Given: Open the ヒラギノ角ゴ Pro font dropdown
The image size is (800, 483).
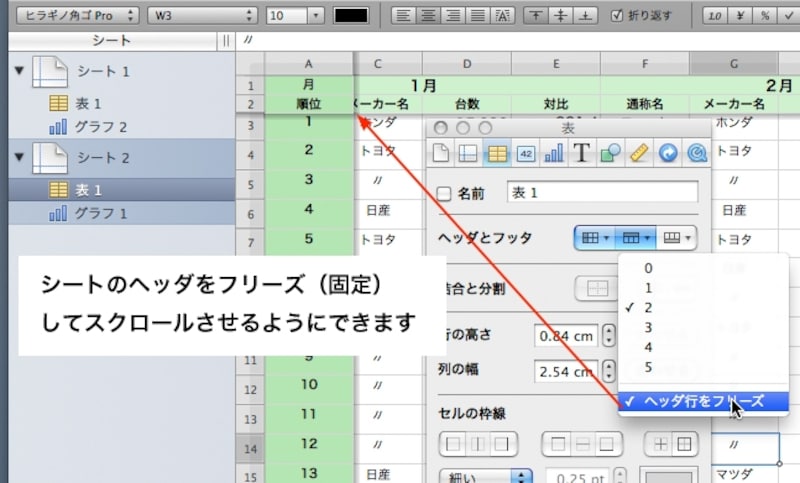Looking at the screenshot, I should pos(78,15).
